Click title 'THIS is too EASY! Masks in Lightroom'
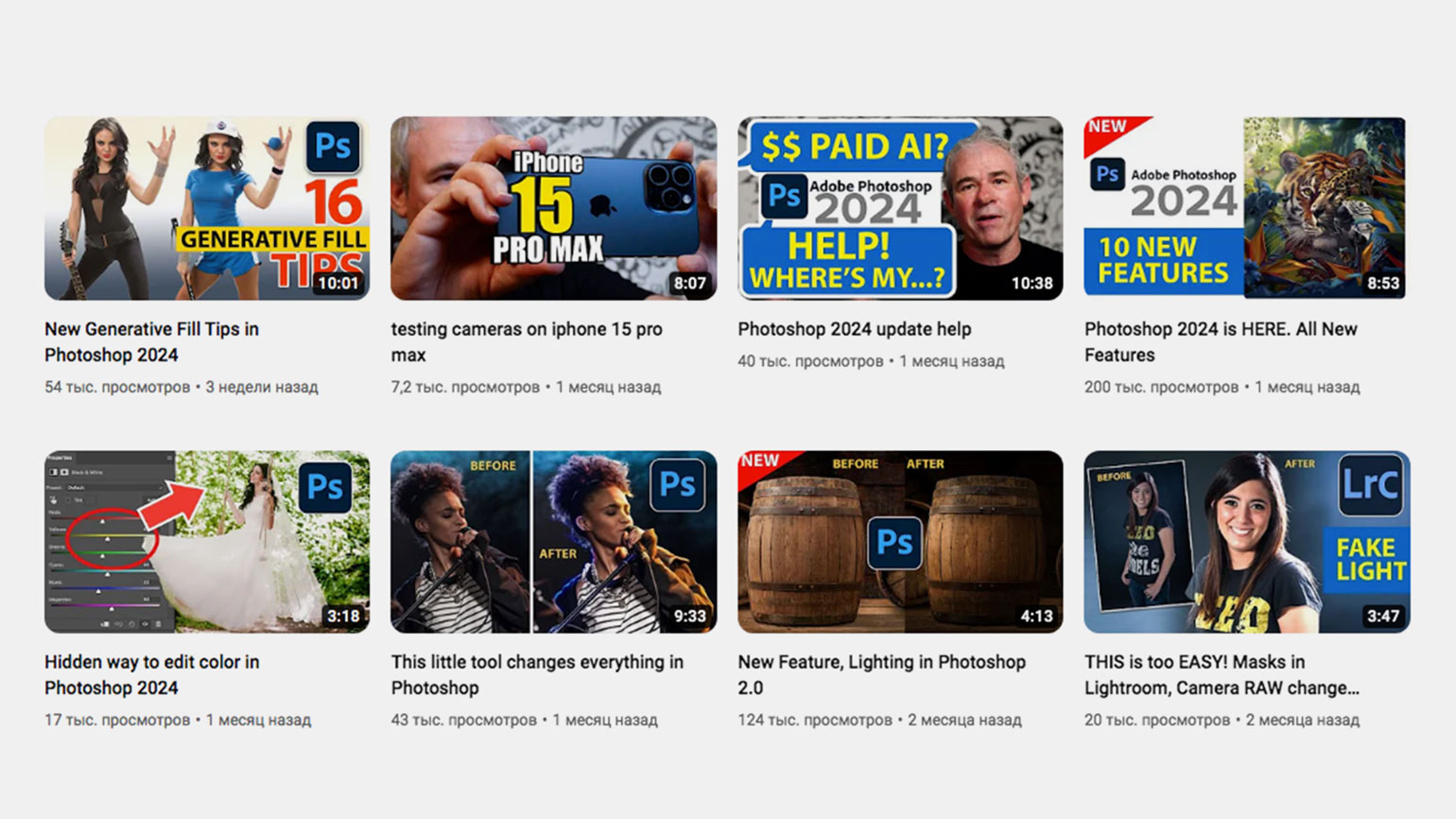 tap(1222, 674)
